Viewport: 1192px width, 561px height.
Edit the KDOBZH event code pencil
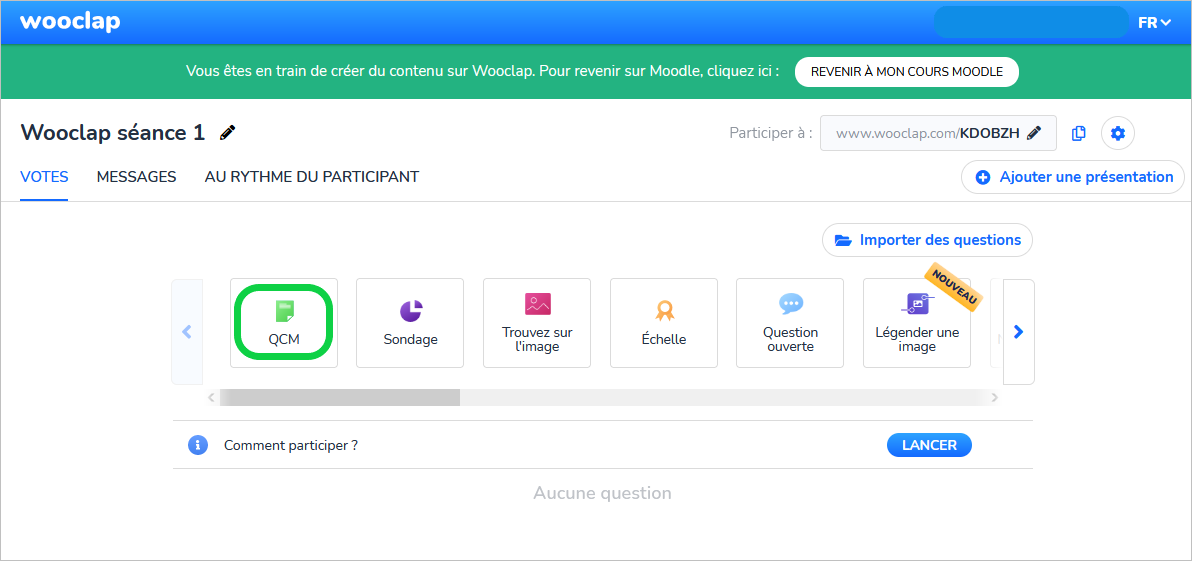1034,133
